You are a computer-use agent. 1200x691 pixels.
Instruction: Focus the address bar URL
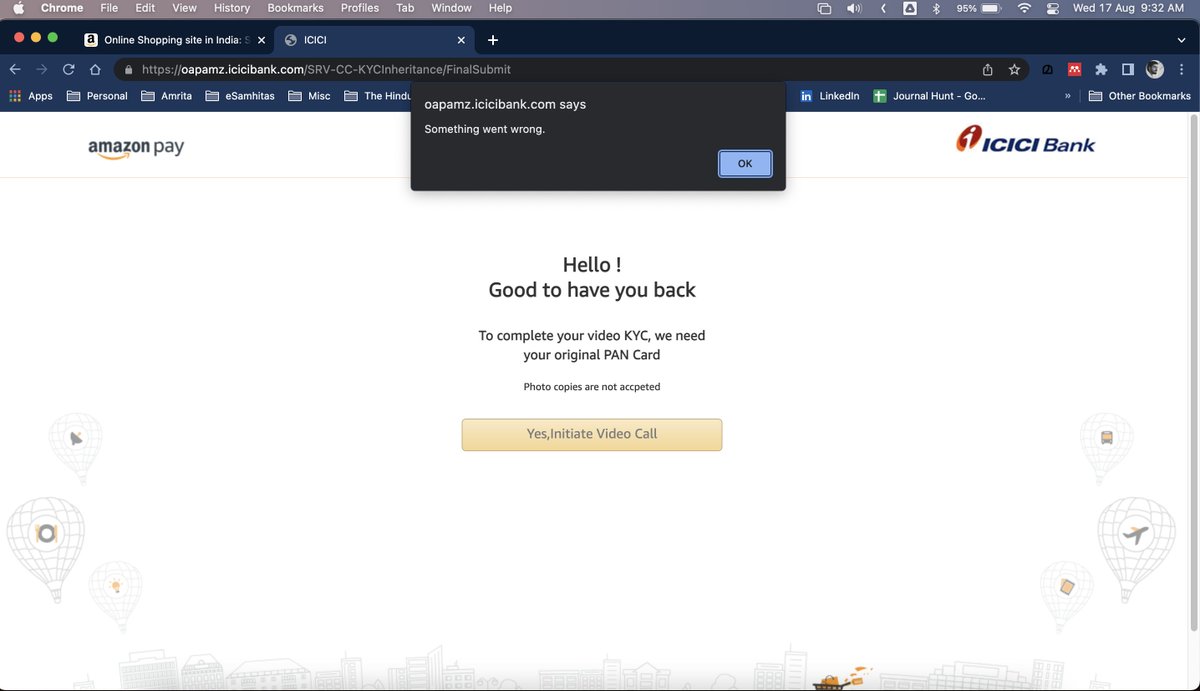coord(326,70)
